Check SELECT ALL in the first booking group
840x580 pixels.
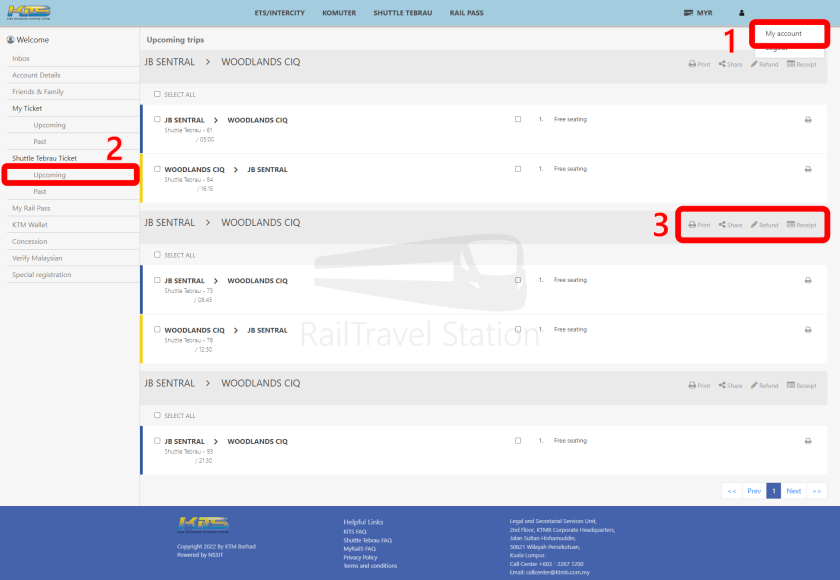pos(157,94)
